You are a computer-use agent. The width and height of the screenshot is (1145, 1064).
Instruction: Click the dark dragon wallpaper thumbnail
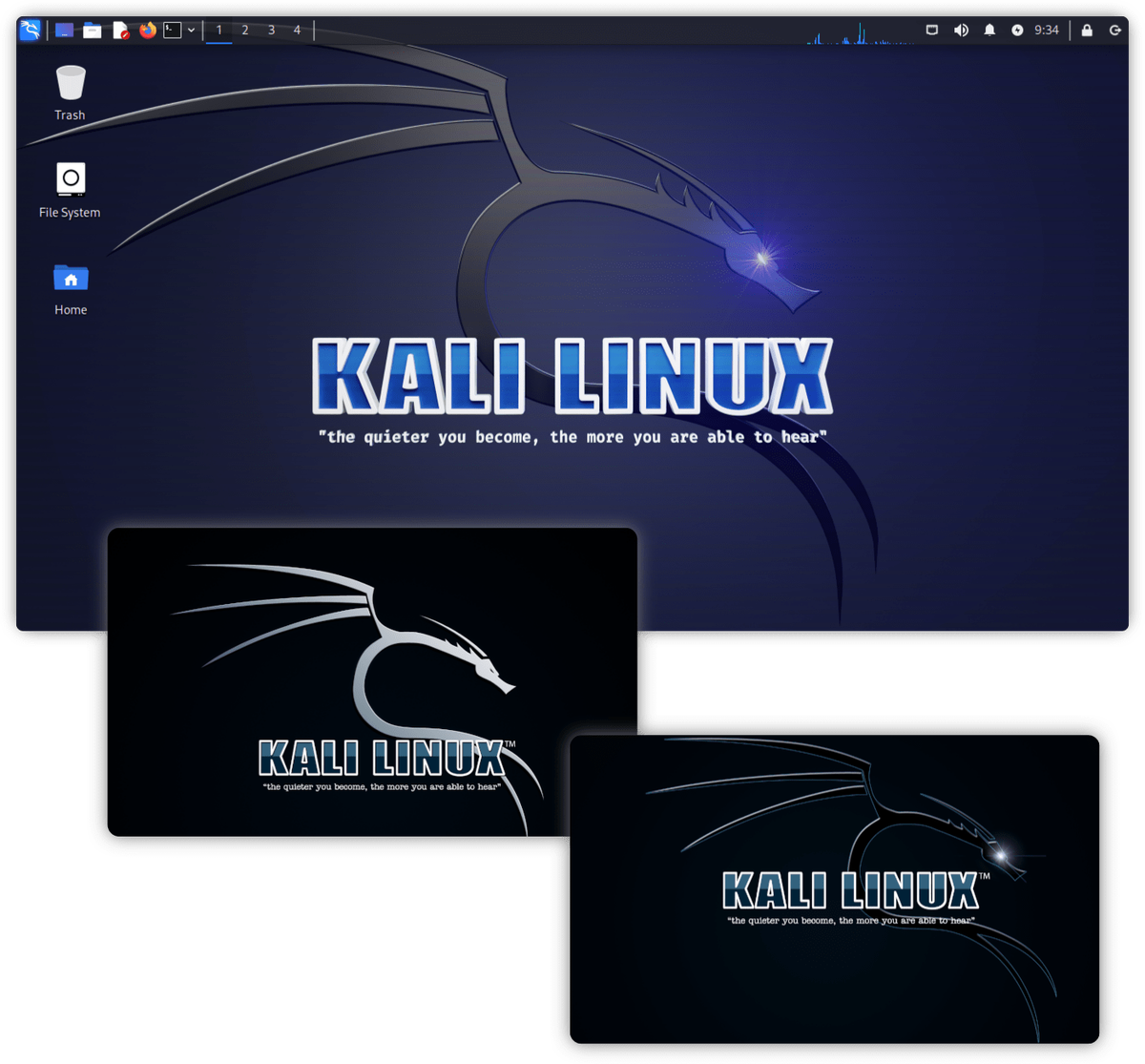834,888
